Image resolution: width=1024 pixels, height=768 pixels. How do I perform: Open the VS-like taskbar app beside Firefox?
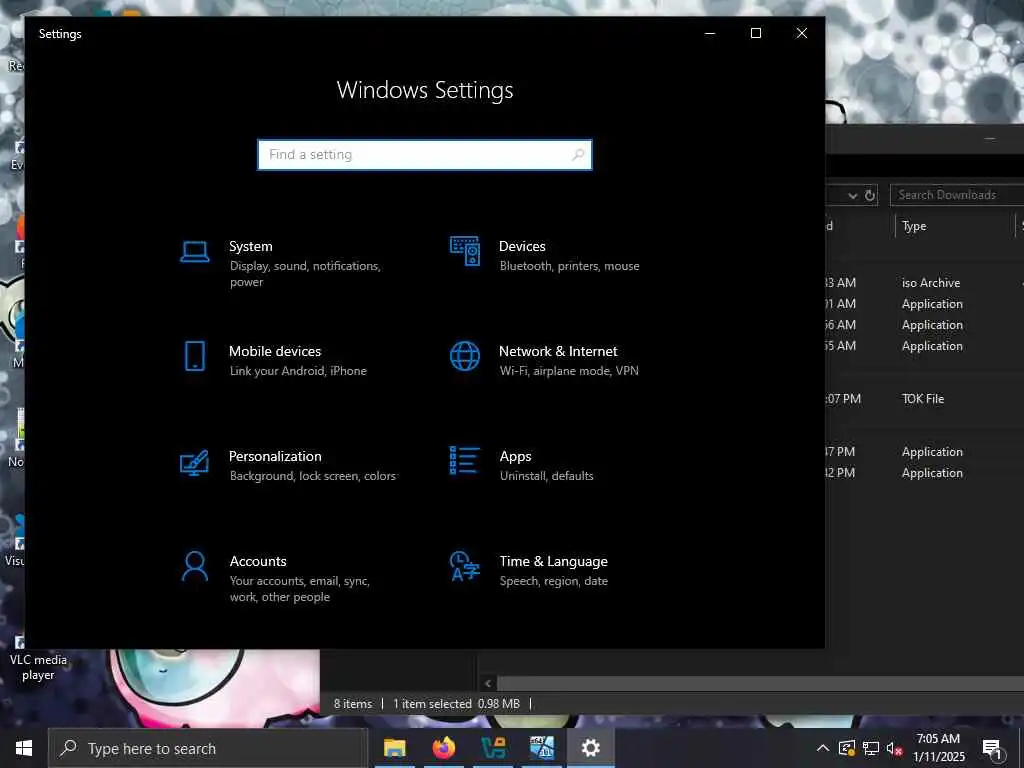coord(492,748)
